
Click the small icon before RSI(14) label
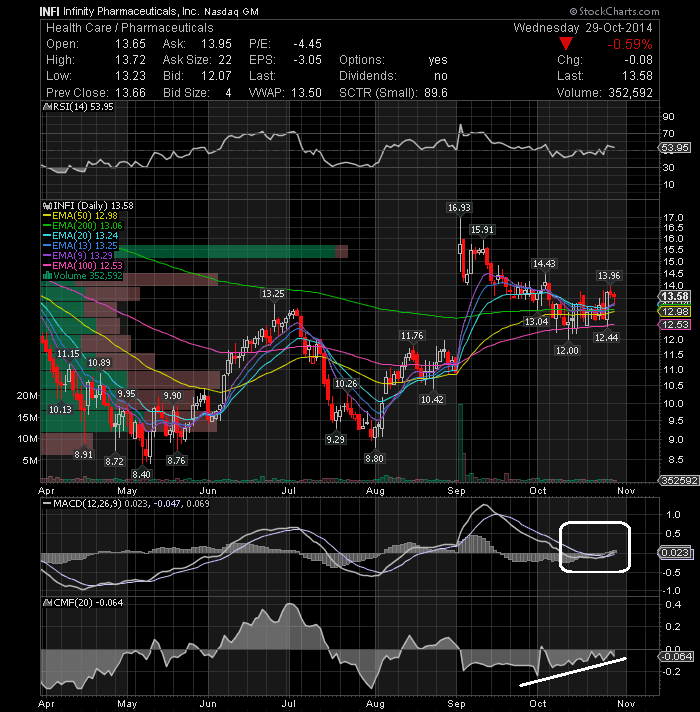tap(47, 107)
